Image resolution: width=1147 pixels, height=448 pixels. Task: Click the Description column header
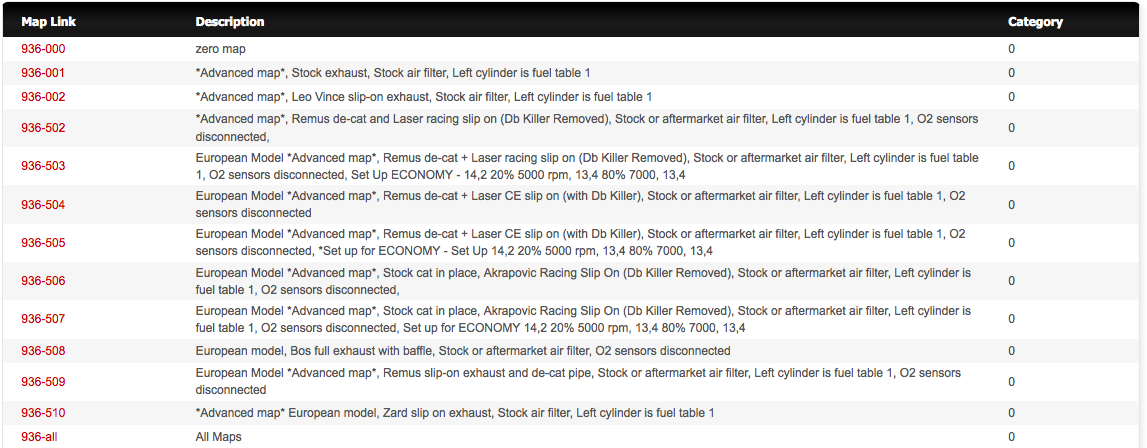pos(230,22)
